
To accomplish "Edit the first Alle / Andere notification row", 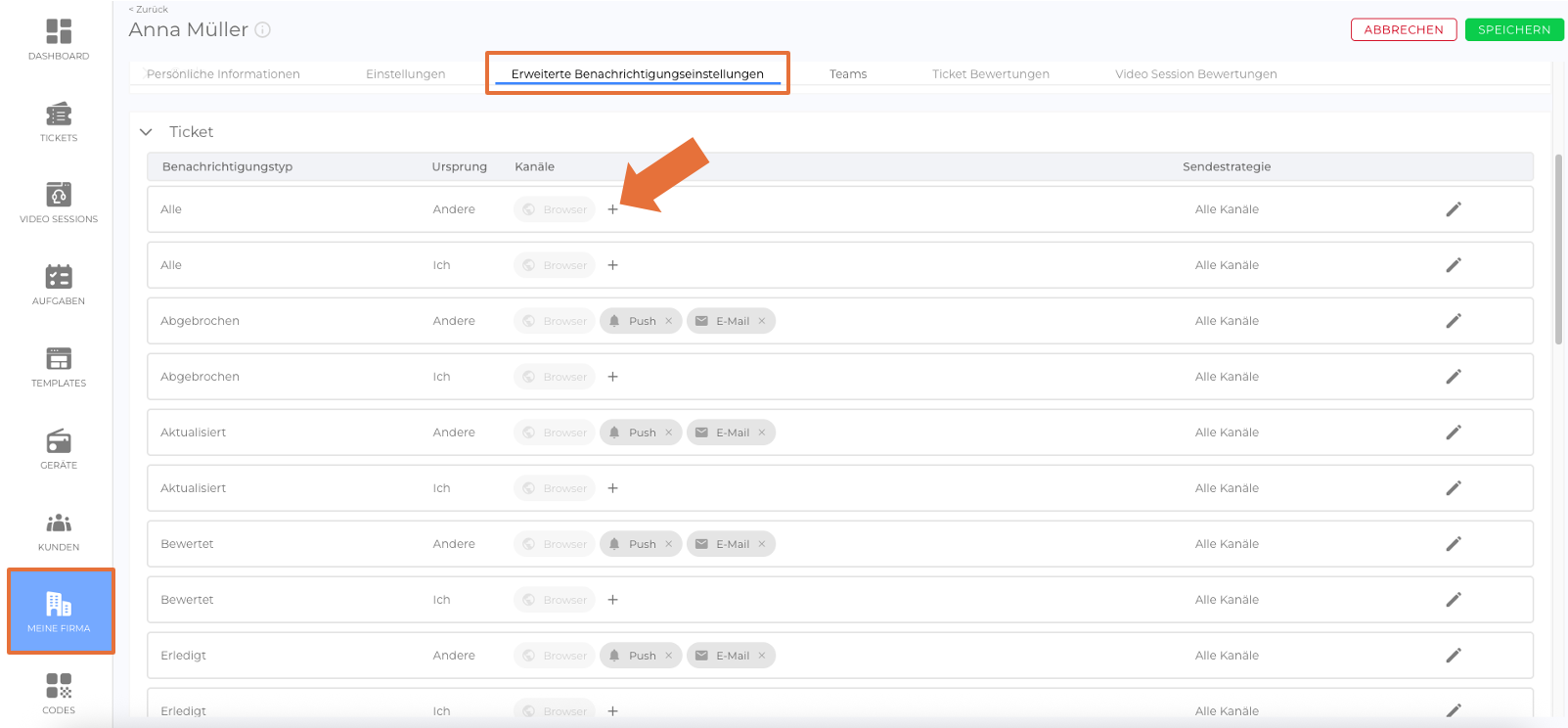I will [1454, 209].
